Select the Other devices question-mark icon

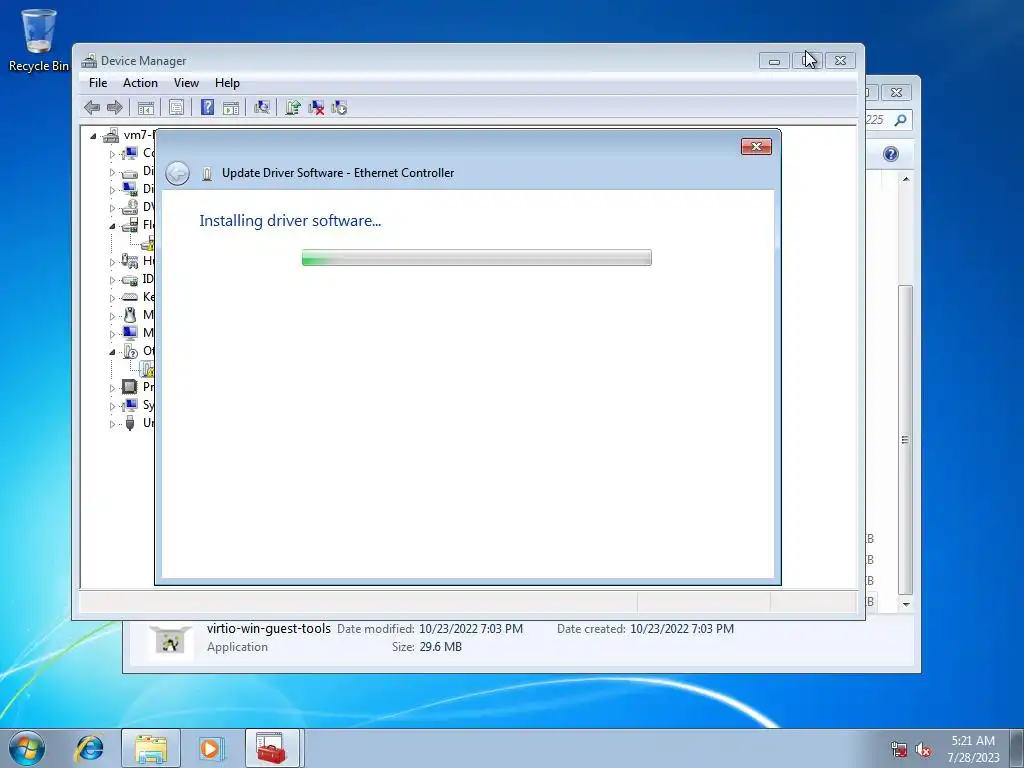point(130,351)
